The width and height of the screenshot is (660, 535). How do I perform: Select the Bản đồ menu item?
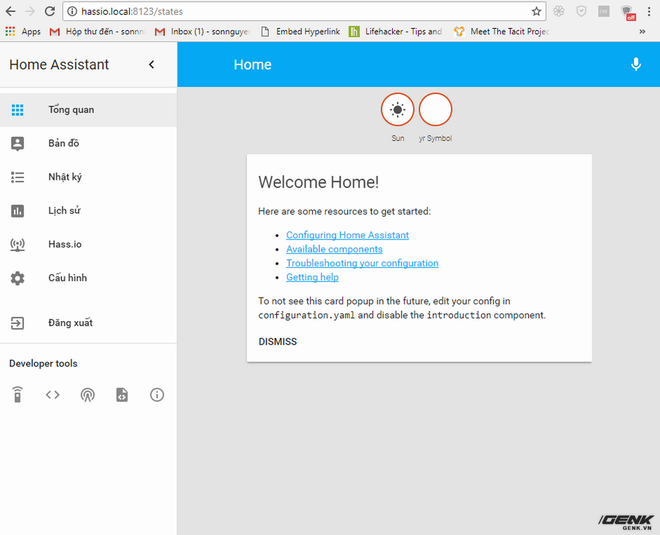coord(88,144)
